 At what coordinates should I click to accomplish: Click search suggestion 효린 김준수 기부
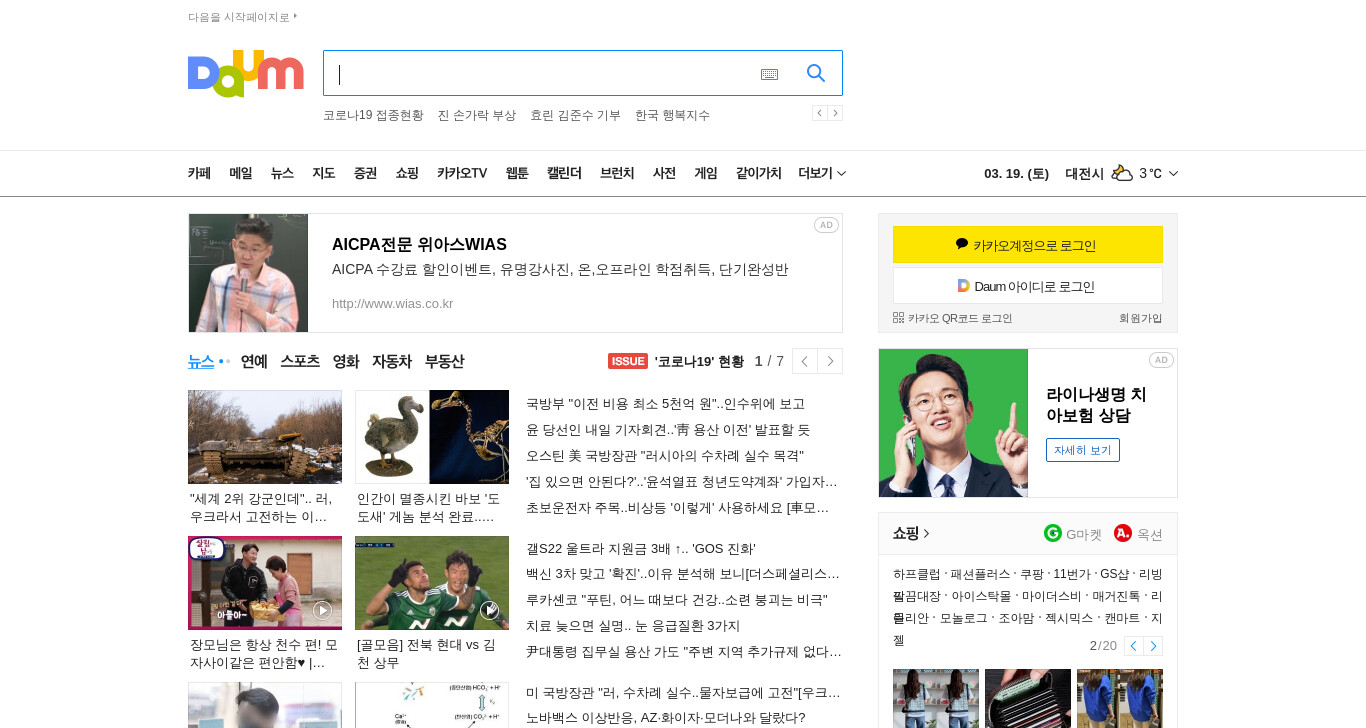(575, 115)
